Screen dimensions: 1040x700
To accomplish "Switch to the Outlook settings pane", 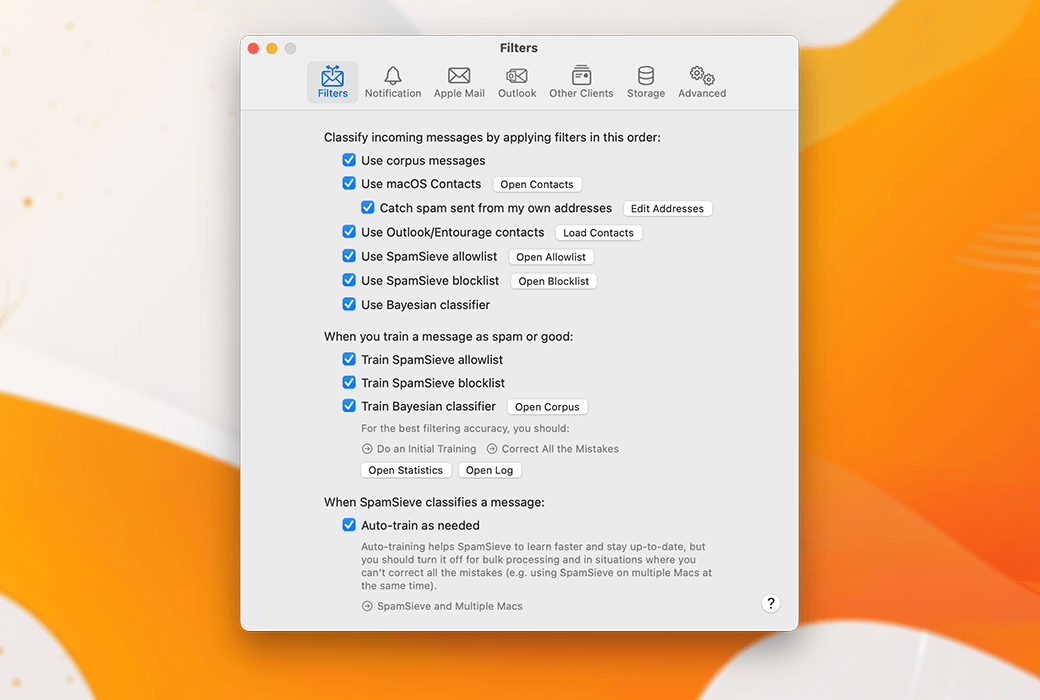I will [517, 82].
